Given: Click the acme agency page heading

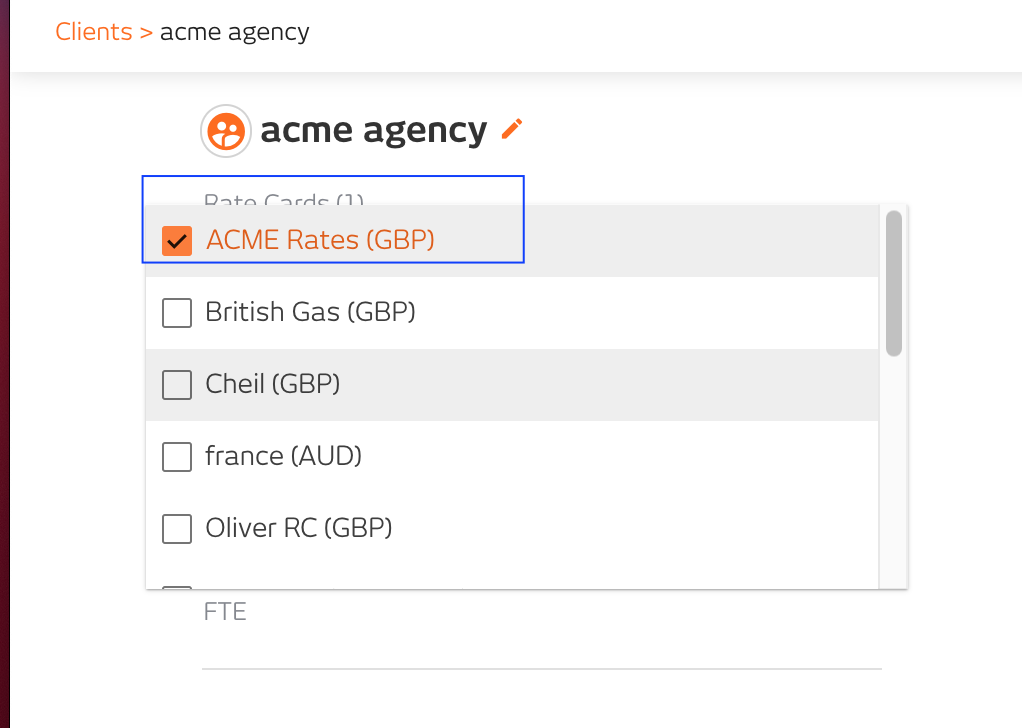Looking at the screenshot, I should (x=373, y=130).
